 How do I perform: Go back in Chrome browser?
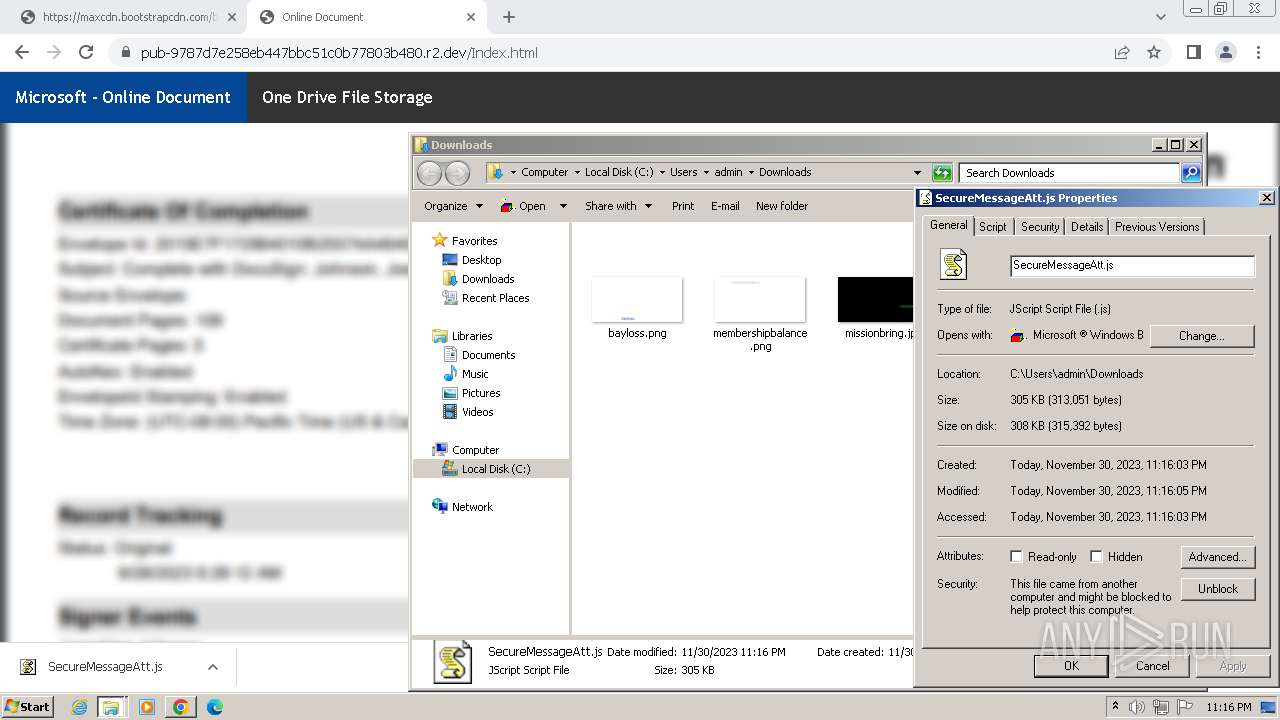pos(22,52)
